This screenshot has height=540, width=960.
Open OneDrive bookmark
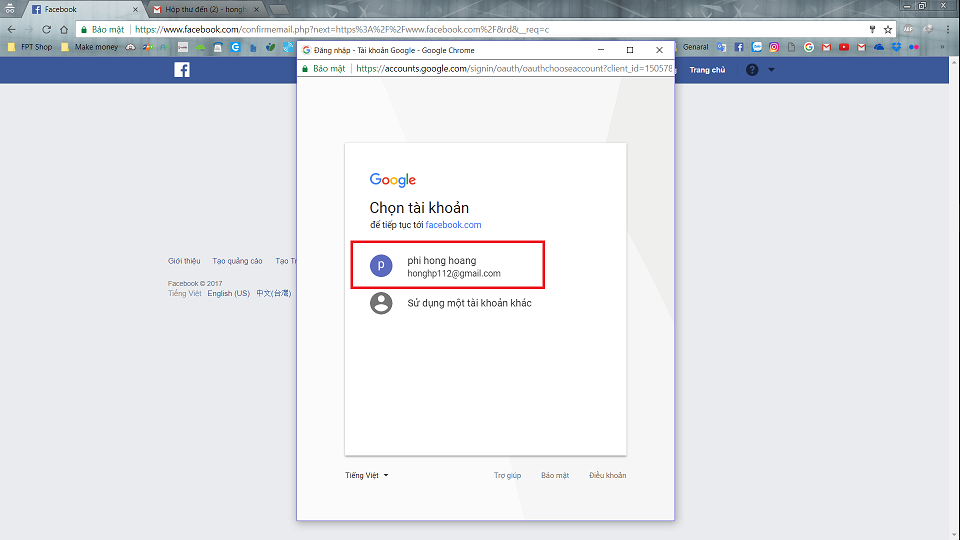(879, 47)
